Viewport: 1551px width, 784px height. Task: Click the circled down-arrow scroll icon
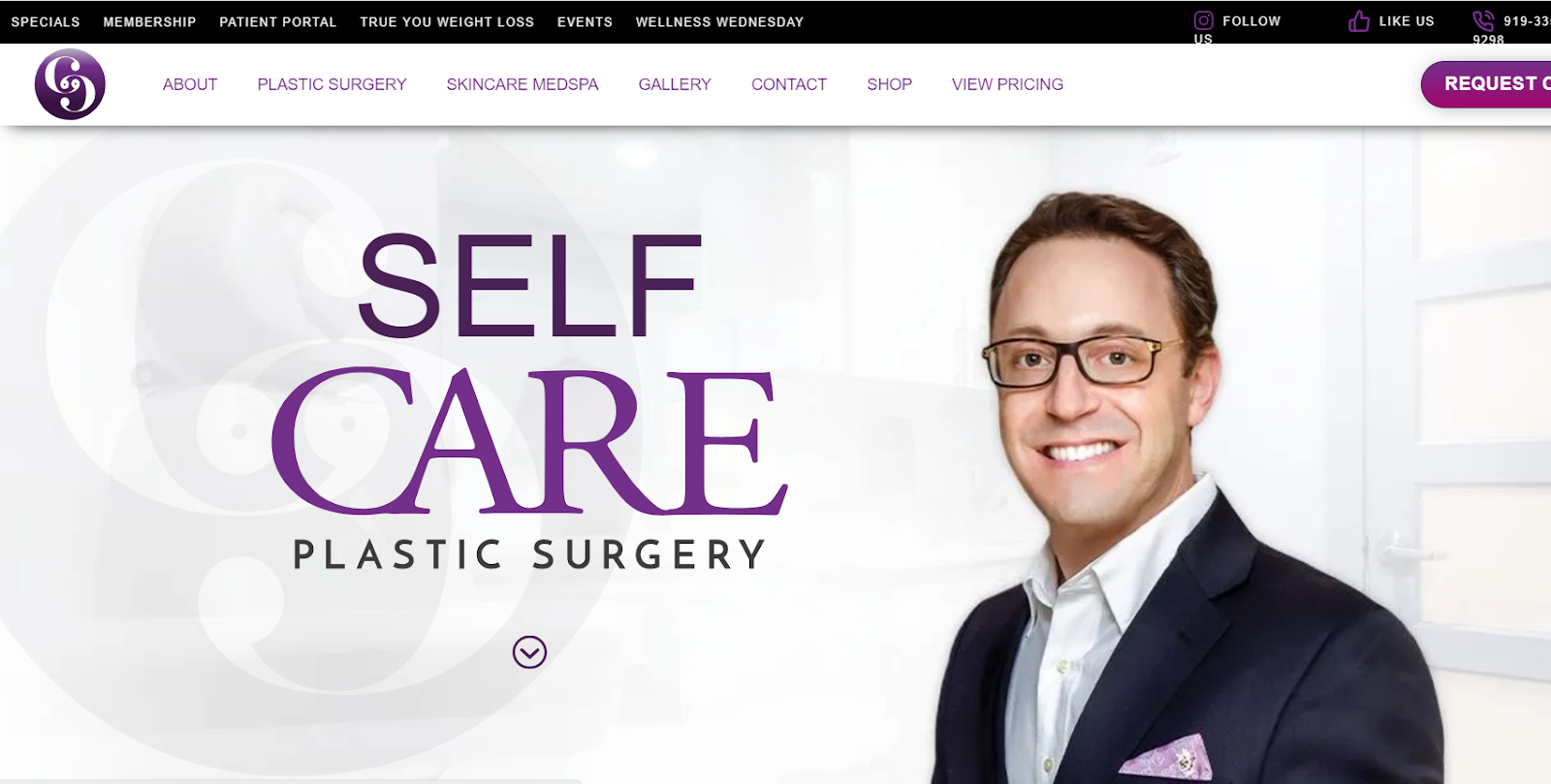[529, 652]
